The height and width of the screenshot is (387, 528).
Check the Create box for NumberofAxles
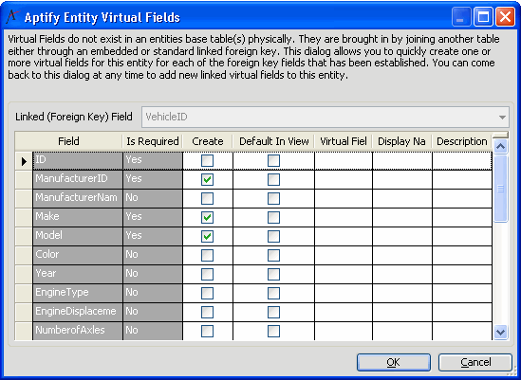tap(207, 331)
